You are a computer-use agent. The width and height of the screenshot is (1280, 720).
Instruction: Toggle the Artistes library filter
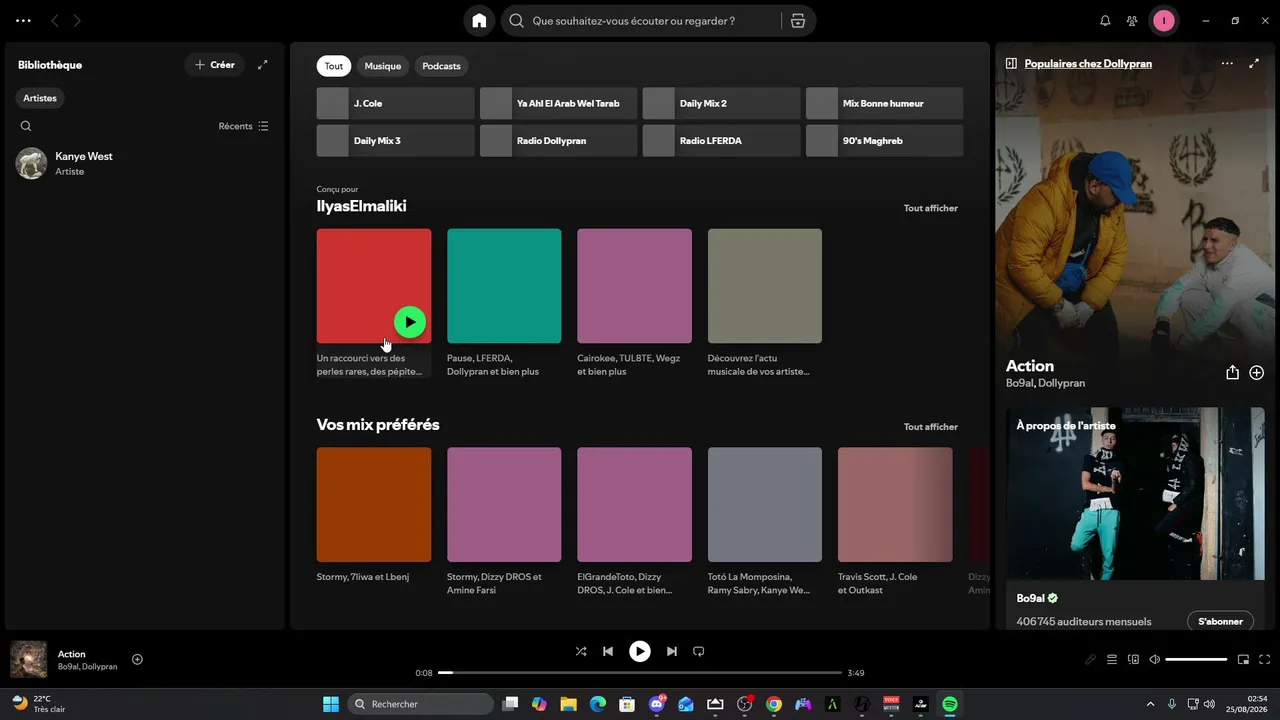click(x=40, y=98)
